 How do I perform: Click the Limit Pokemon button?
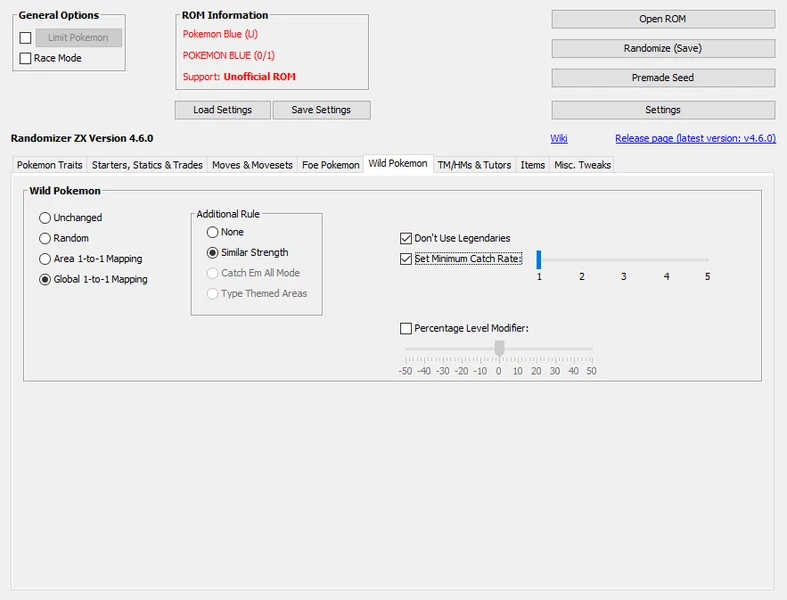[x=78, y=38]
